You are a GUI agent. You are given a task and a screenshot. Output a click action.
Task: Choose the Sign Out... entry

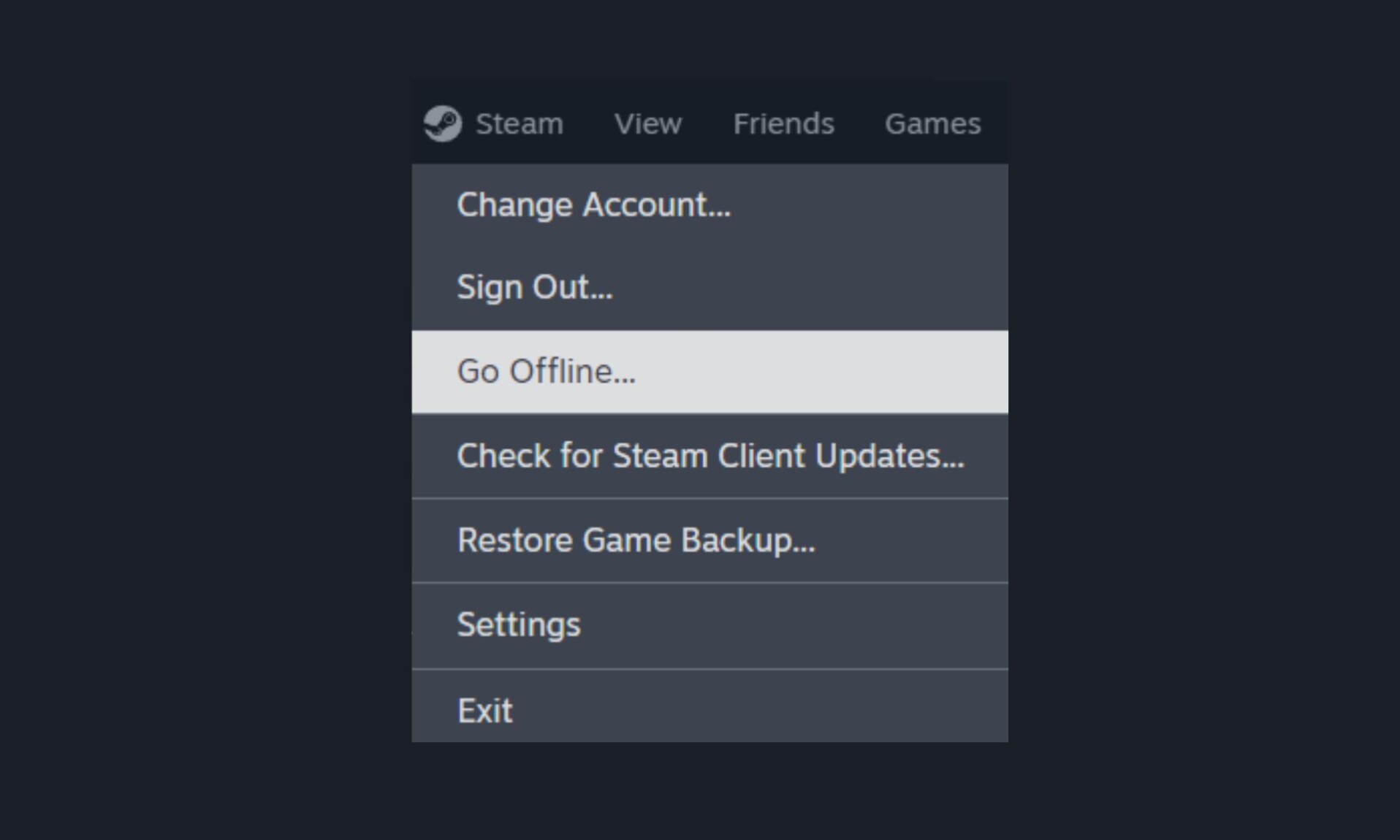(x=709, y=288)
